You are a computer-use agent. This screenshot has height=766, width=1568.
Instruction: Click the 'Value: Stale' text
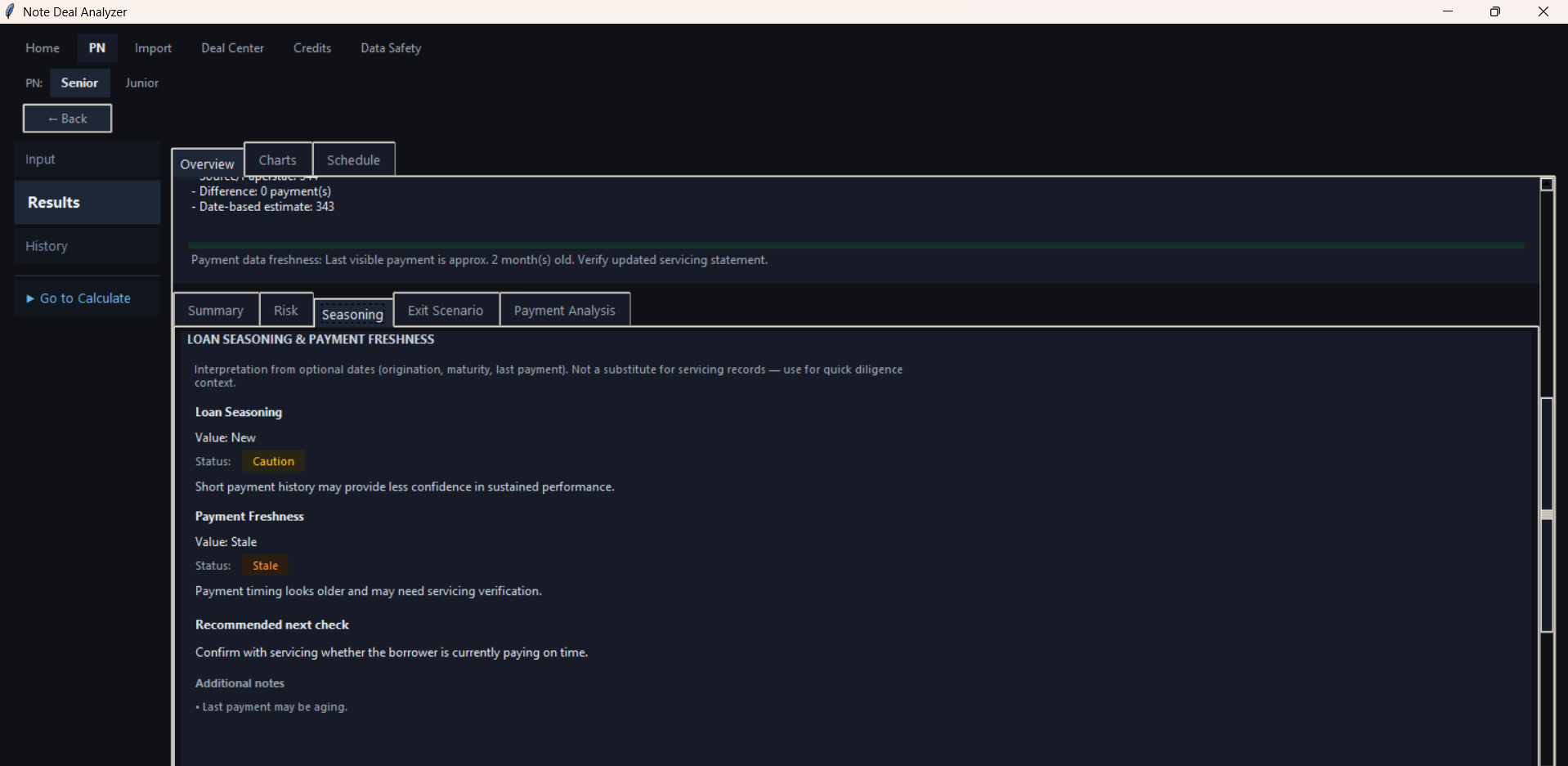pyautogui.click(x=226, y=542)
